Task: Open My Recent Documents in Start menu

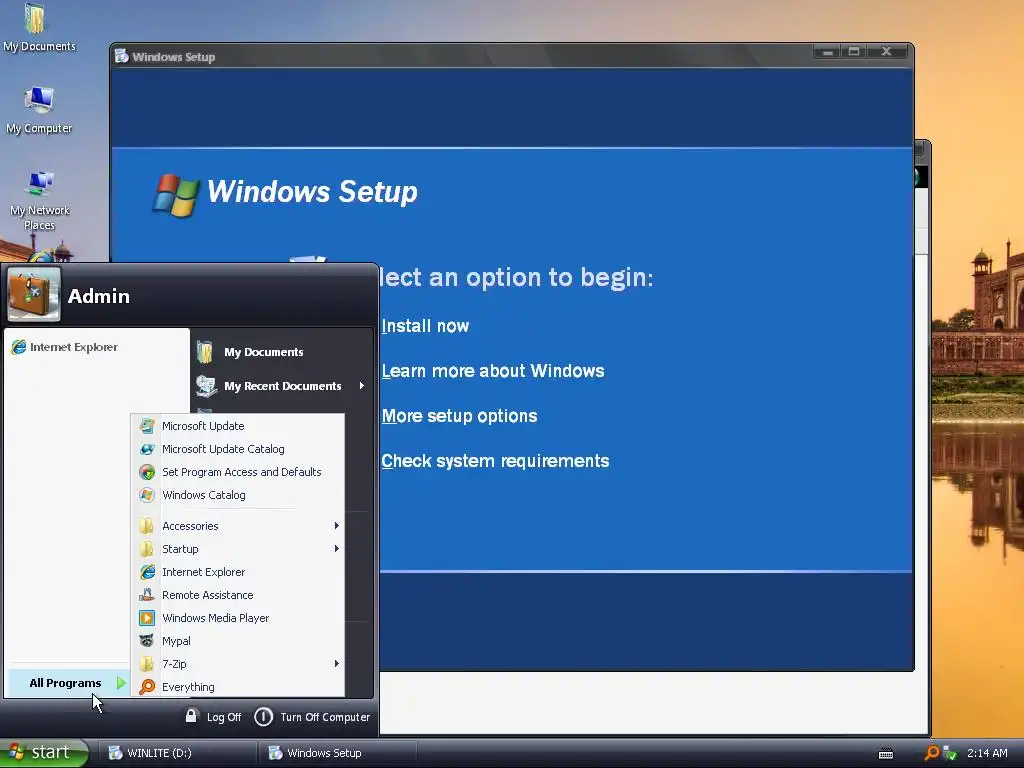Action: pyautogui.click(x=281, y=386)
